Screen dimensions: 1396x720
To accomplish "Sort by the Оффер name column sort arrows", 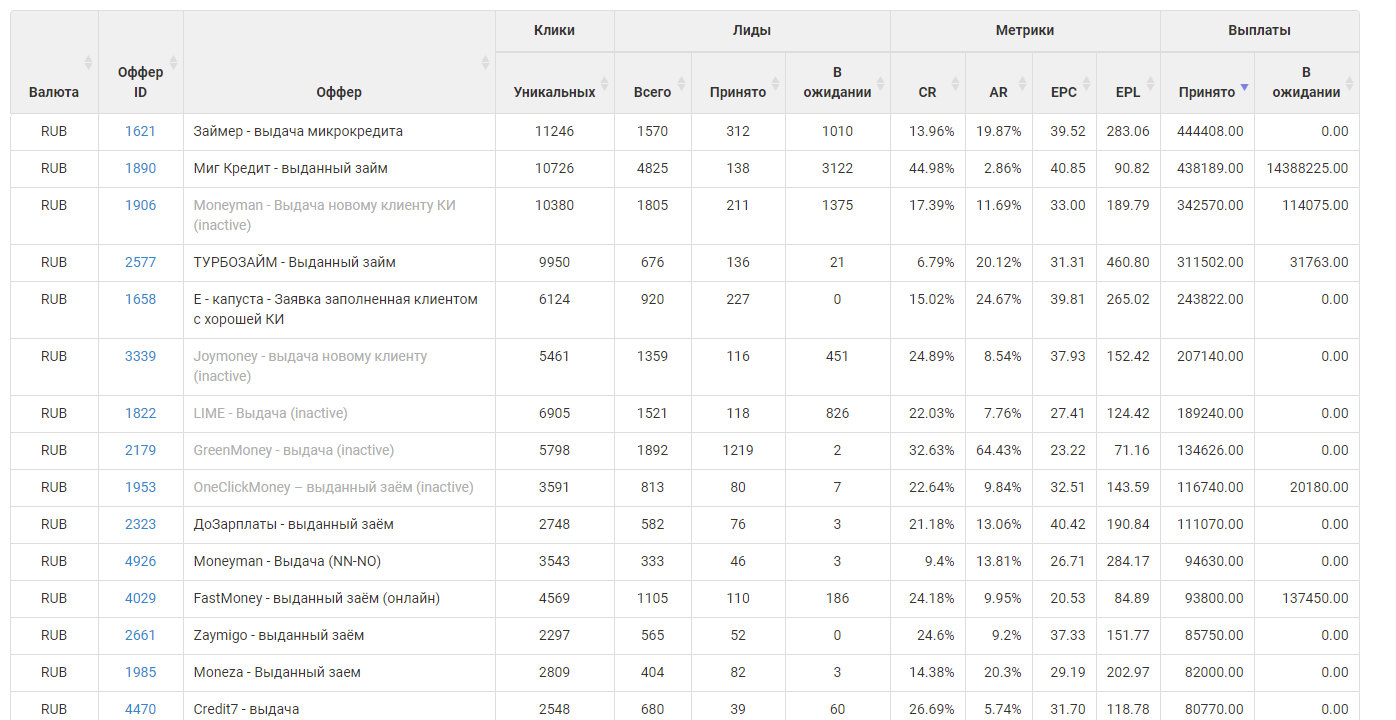I will coord(486,62).
